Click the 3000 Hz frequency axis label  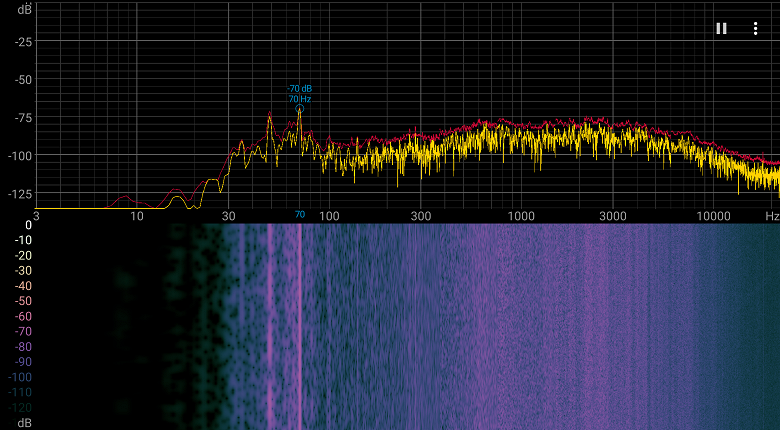coord(612,216)
